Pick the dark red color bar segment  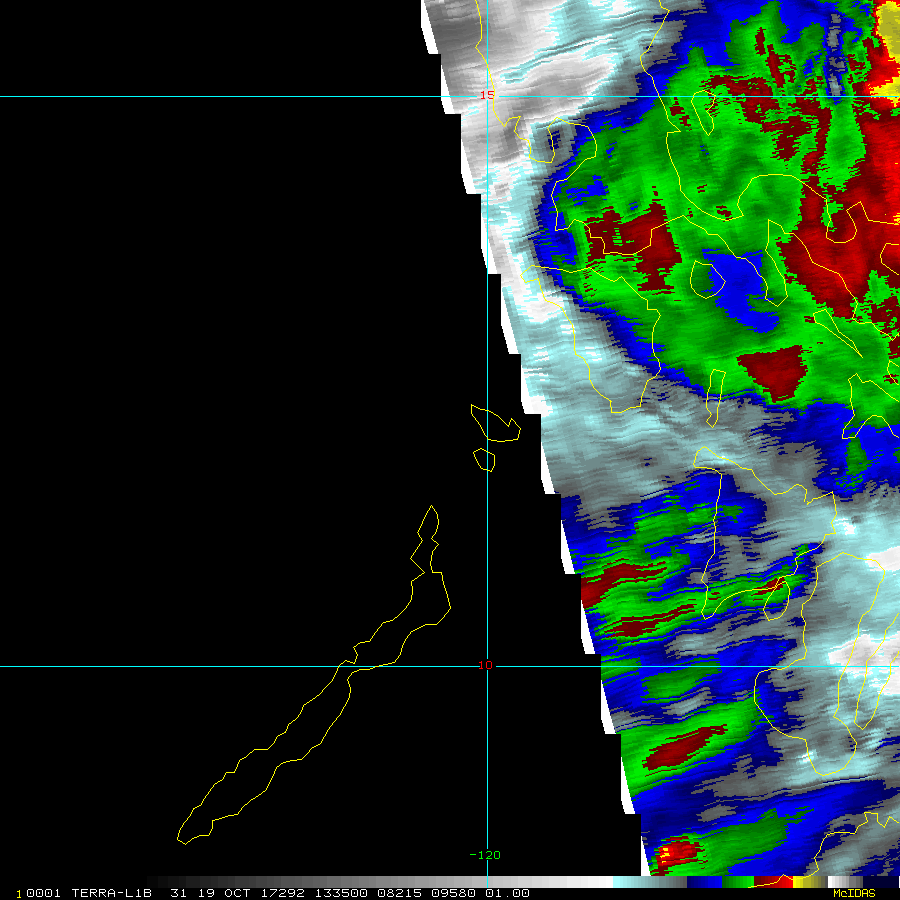click(x=768, y=882)
